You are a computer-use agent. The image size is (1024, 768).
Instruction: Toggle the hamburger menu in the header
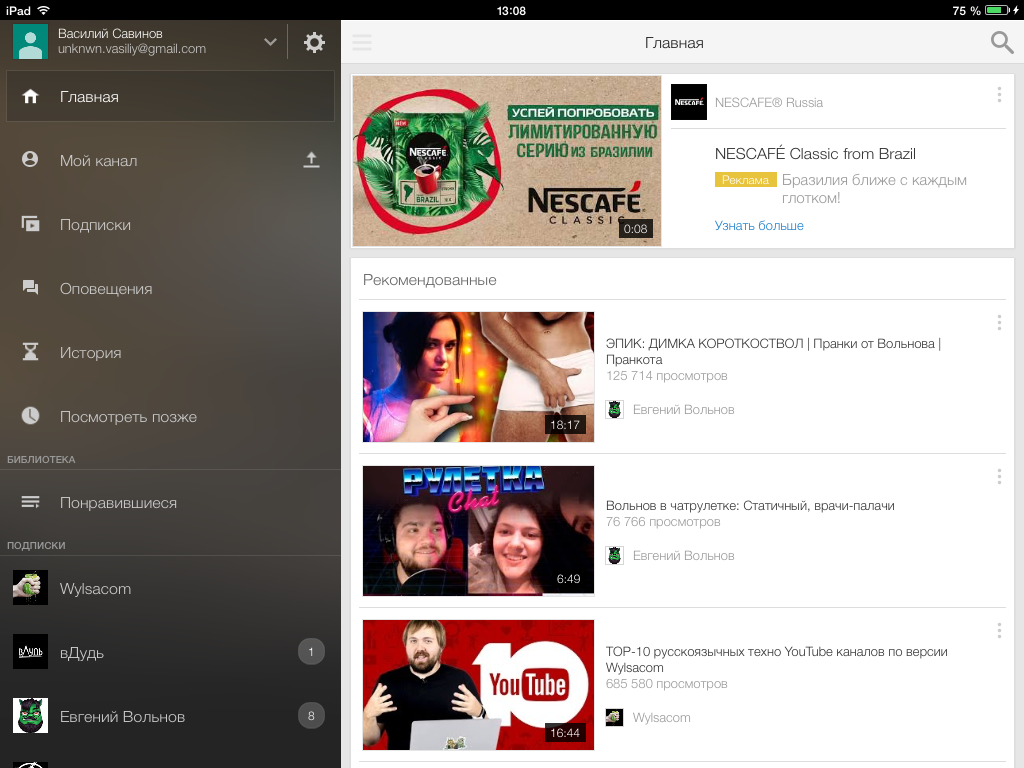(x=362, y=42)
